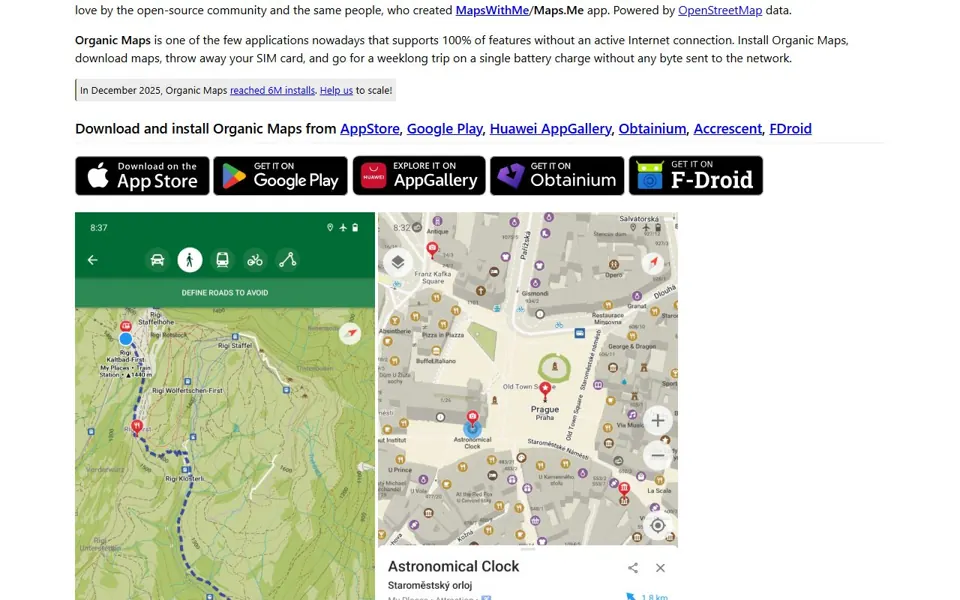Open the OpenStreetMap link
Image resolution: width=960 pixels, height=600 pixels.
pyautogui.click(x=719, y=10)
